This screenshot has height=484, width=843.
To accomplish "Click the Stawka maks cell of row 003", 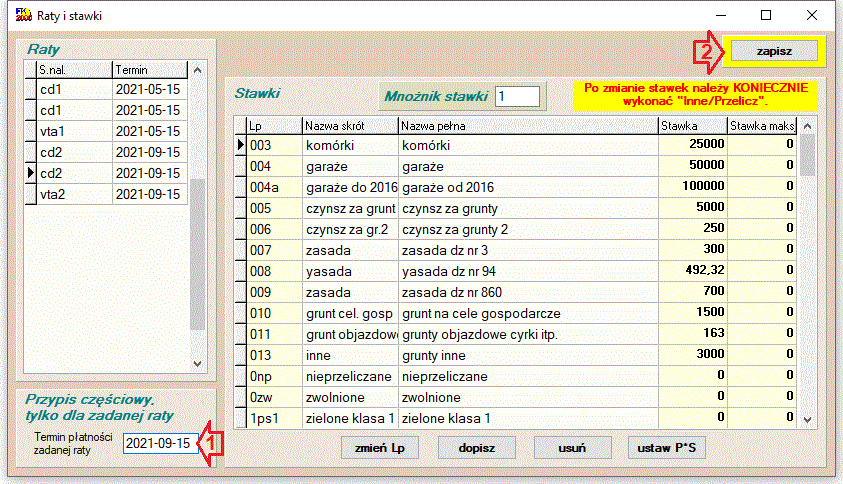I will pos(762,144).
